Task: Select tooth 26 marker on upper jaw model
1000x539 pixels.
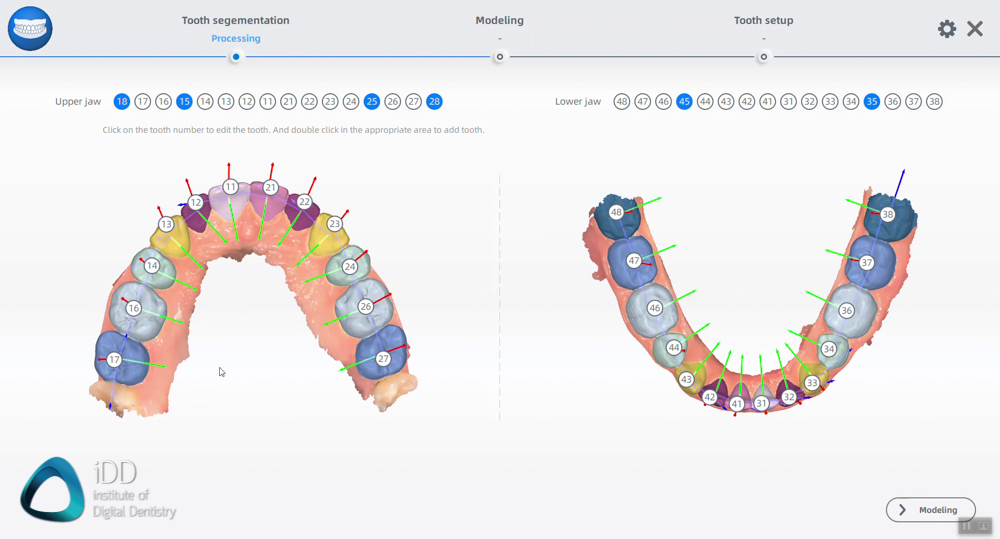Action: [366, 306]
